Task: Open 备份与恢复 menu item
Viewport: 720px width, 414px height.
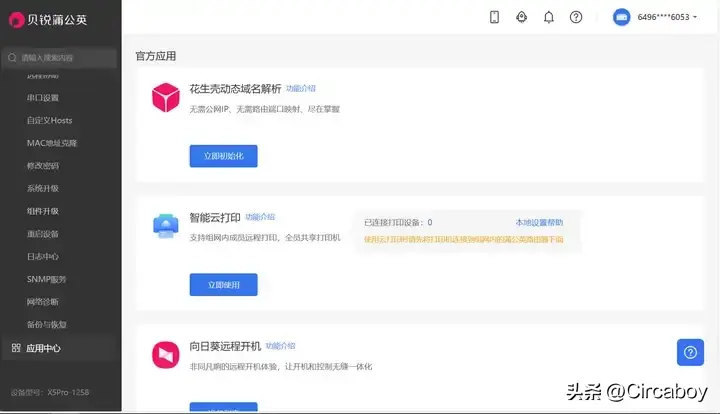Action: click(x=47, y=324)
